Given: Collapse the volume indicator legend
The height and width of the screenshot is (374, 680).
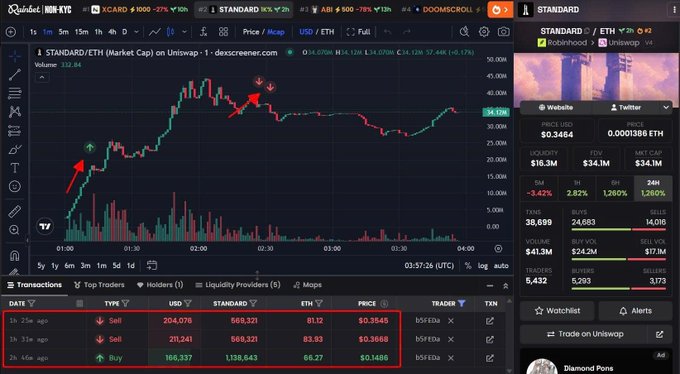Looking at the screenshot, I should [x=42, y=77].
